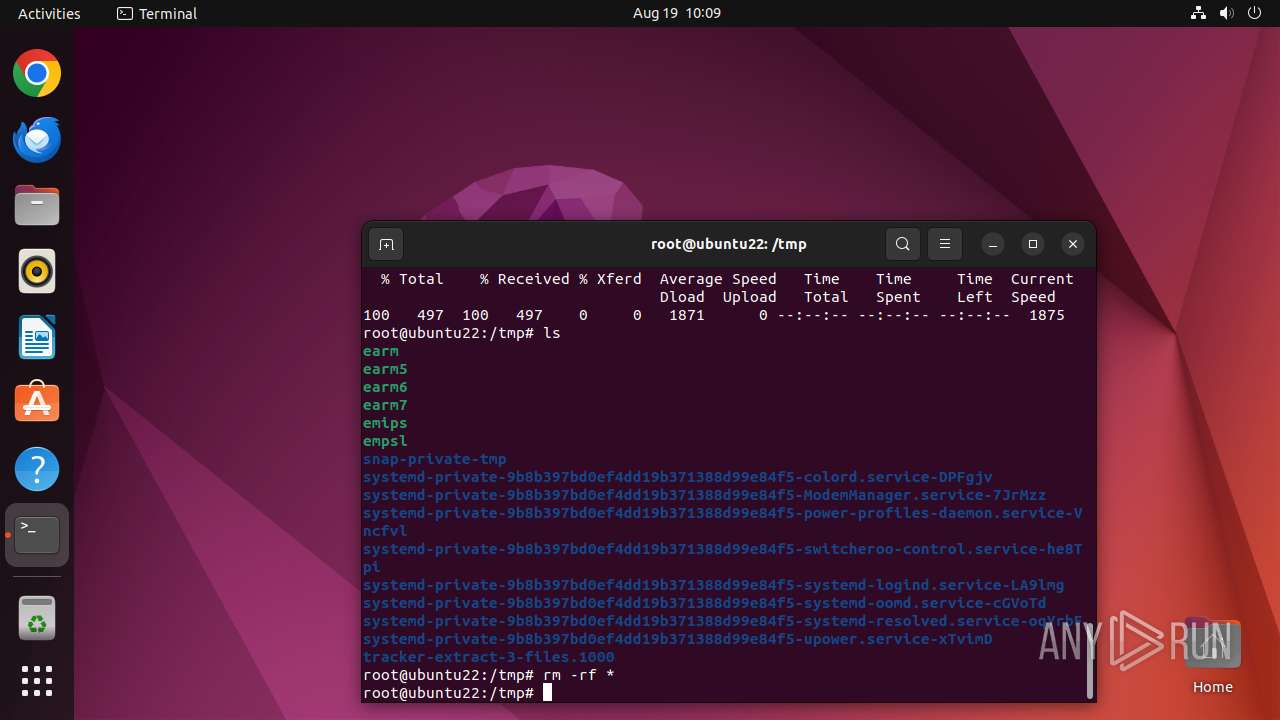The height and width of the screenshot is (720, 1280).
Task: Click file name earm7 in listing
Action: pos(385,405)
